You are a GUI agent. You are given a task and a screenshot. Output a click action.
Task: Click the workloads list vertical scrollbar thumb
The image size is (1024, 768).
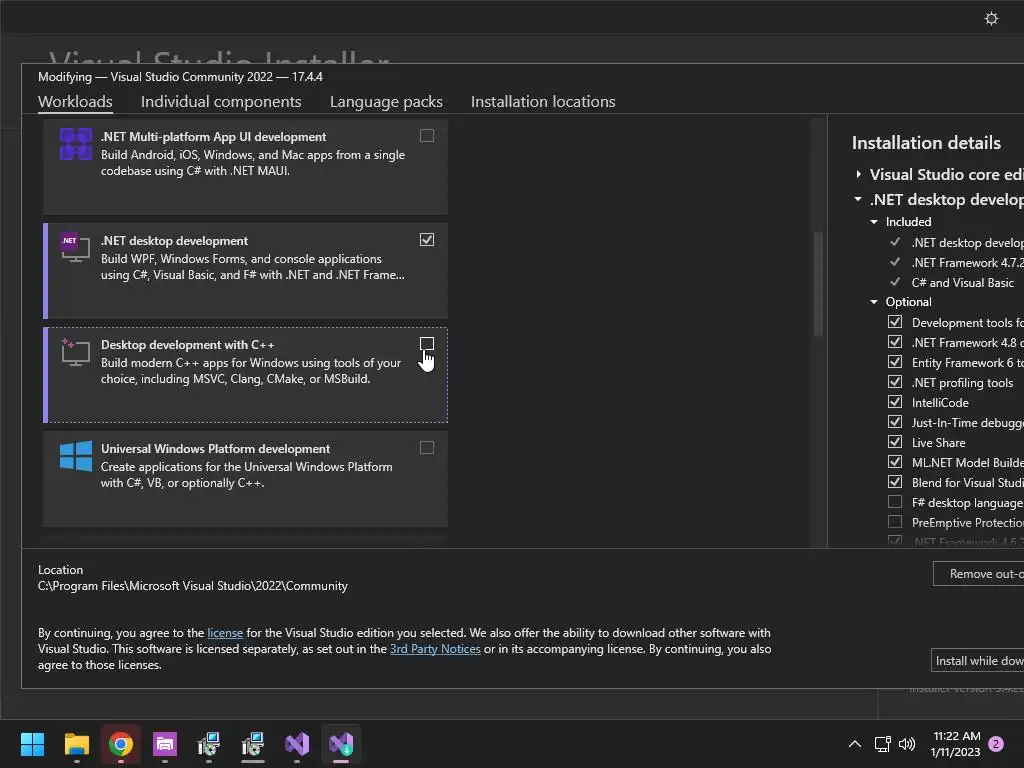tap(818, 284)
